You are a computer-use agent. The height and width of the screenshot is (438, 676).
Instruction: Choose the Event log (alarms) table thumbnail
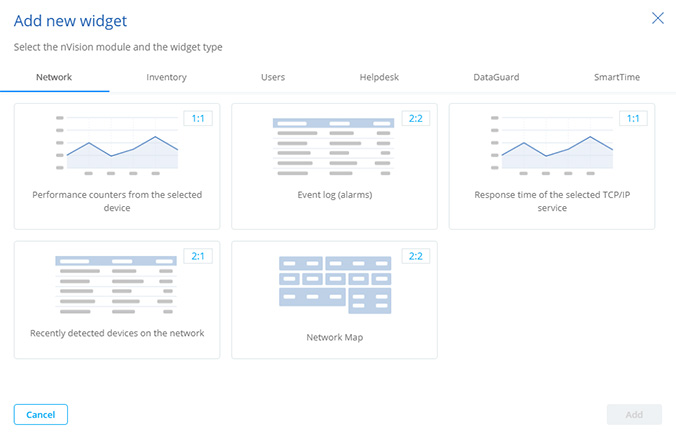pyautogui.click(x=334, y=147)
